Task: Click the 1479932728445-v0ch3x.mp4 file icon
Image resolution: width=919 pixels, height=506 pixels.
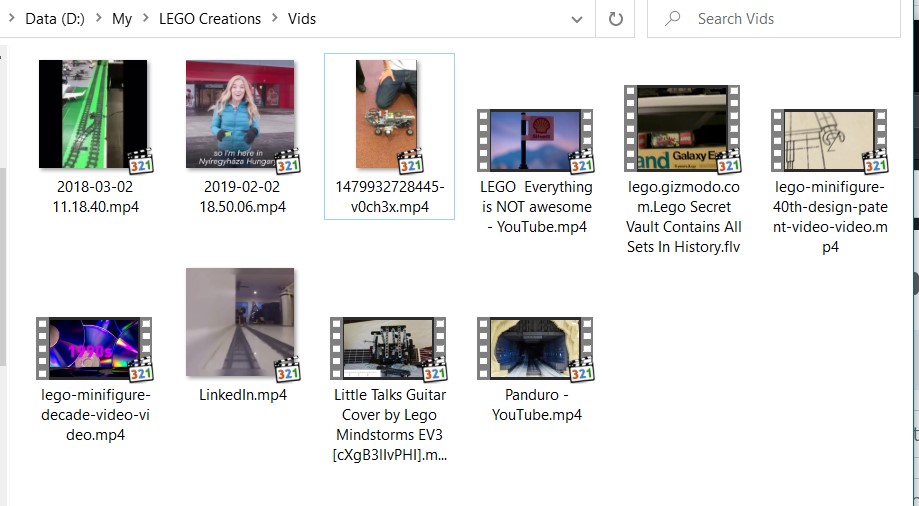Action: (389, 114)
